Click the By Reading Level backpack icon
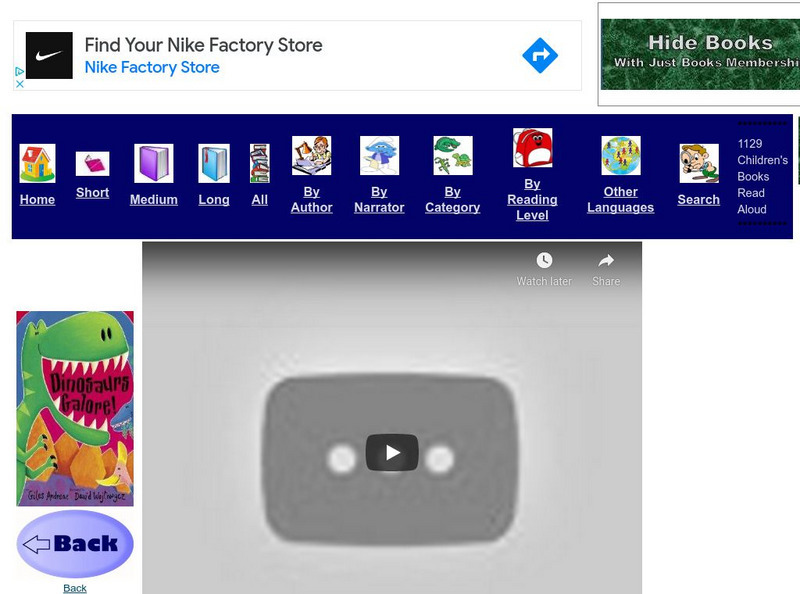The height and width of the screenshot is (594, 800). (x=532, y=148)
